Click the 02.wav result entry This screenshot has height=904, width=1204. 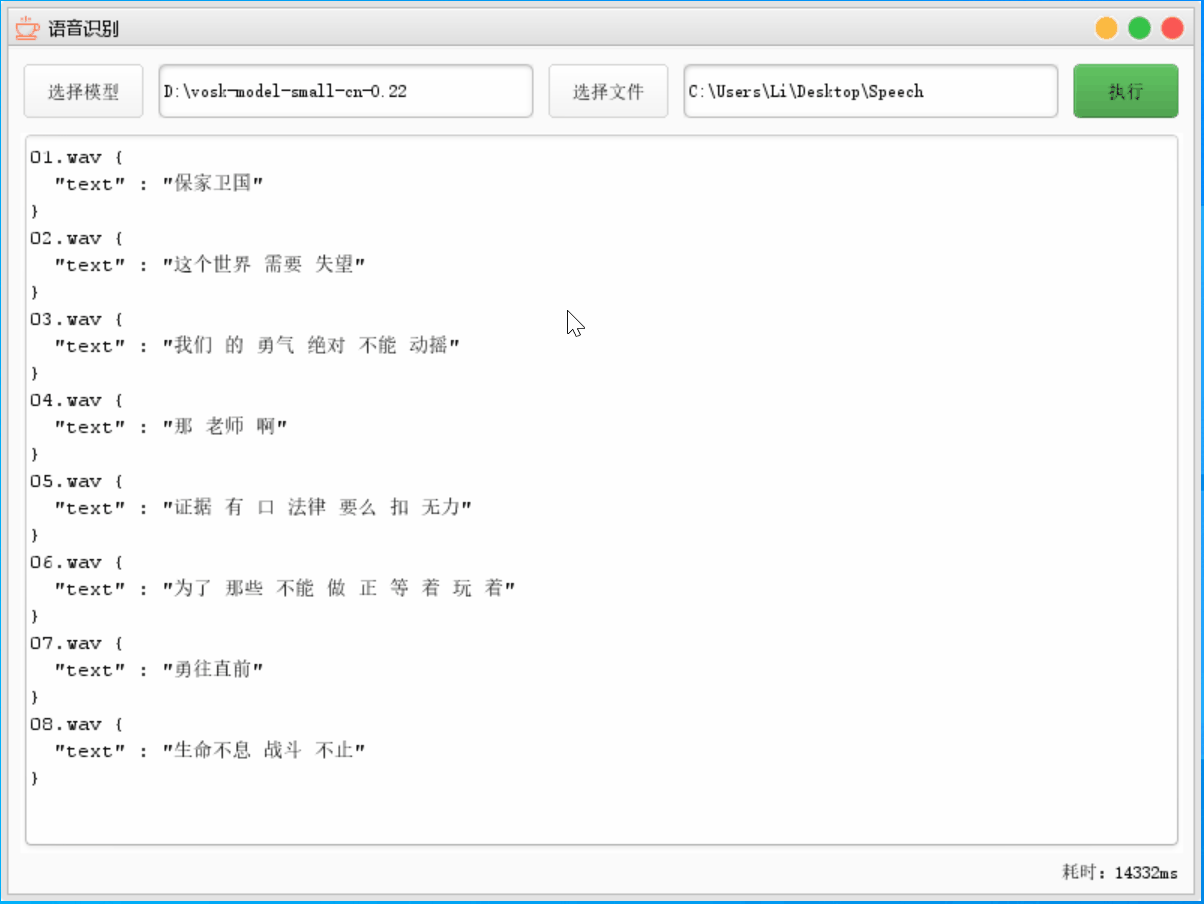click(75, 238)
